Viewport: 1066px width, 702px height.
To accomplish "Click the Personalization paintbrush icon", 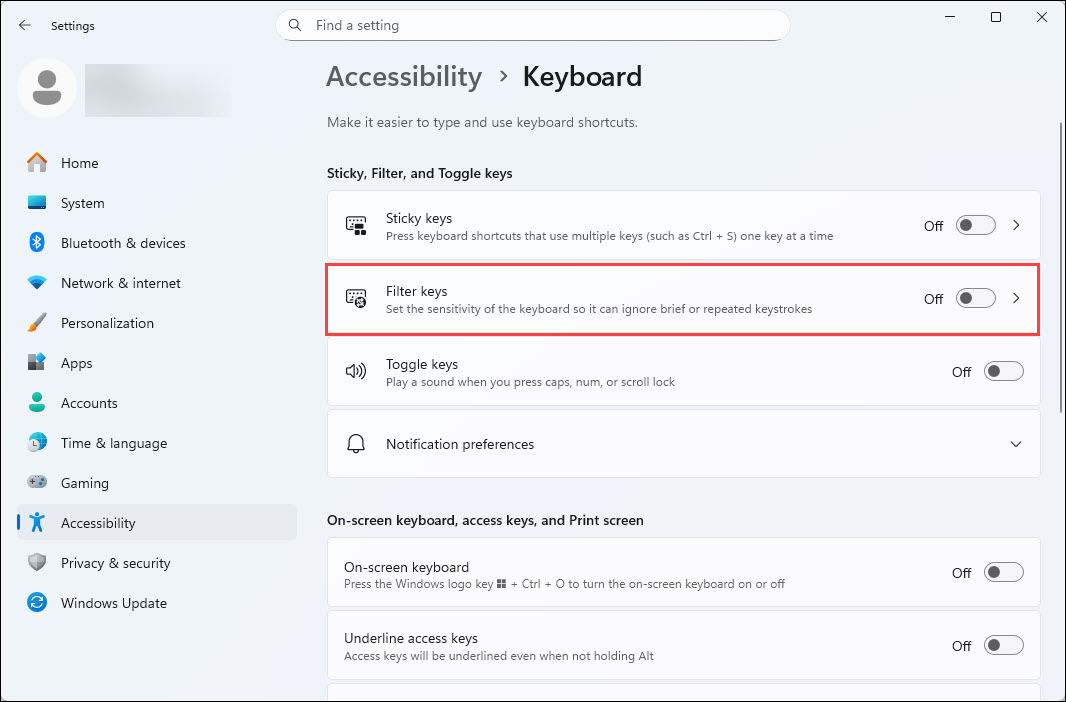I will [37, 323].
